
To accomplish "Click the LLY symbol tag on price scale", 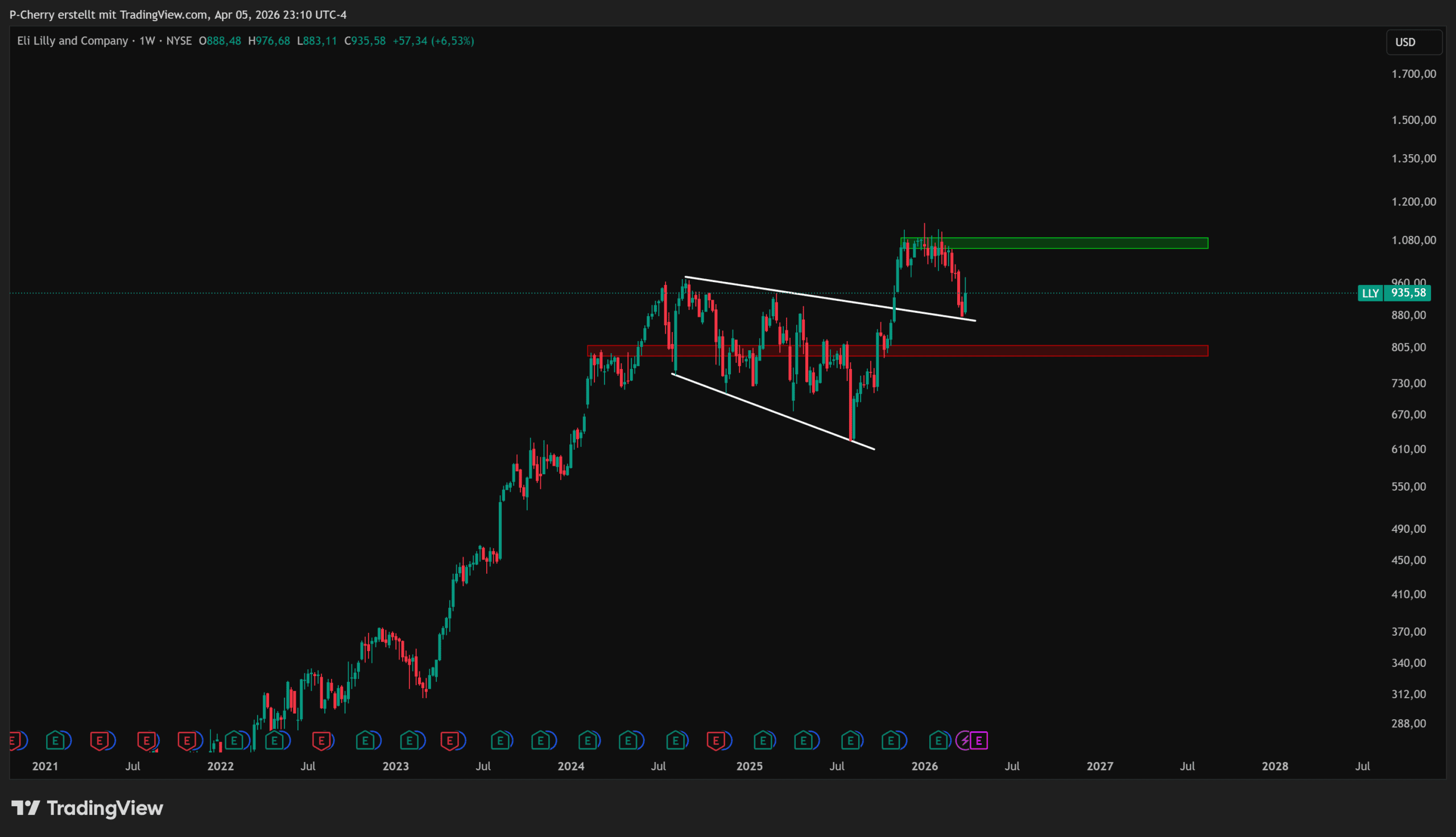I will pyautogui.click(x=1370, y=293).
